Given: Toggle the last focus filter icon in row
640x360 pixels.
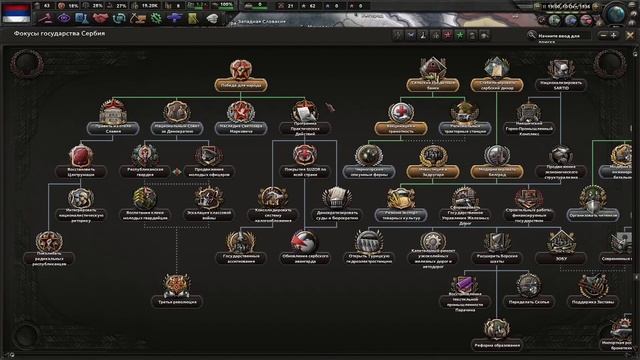Looking at the screenshot, I should (x=484, y=36).
